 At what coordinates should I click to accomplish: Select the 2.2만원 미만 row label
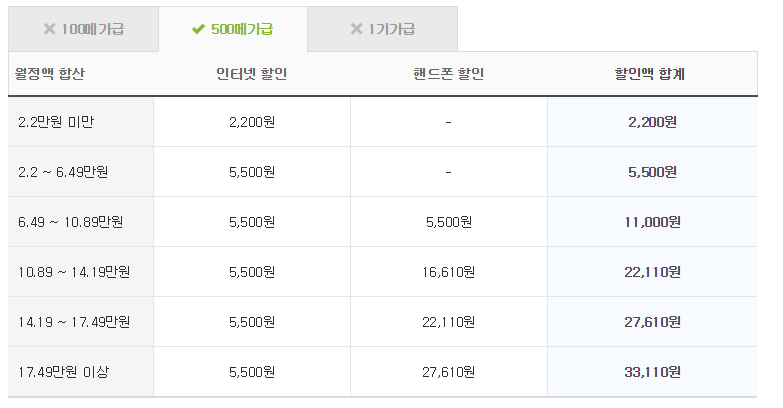56,122
